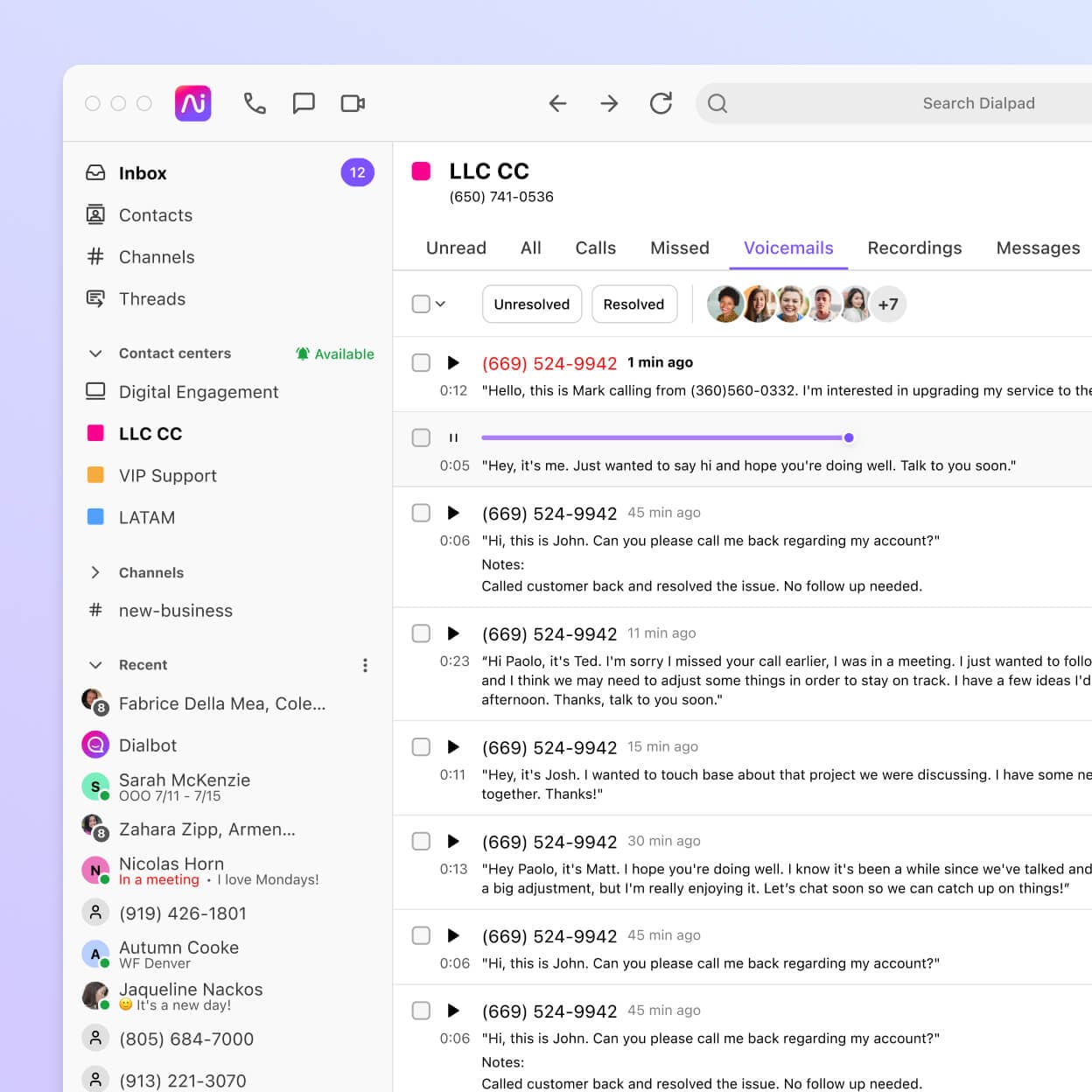1092x1092 pixels.
Task: Refresh the current view
Action: (661, 103)
